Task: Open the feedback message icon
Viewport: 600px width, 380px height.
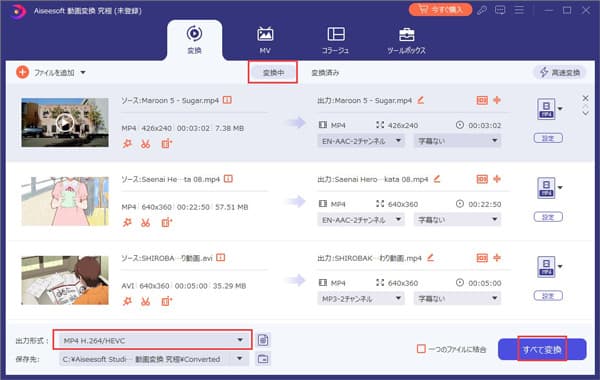Action: tap(500, 10)
